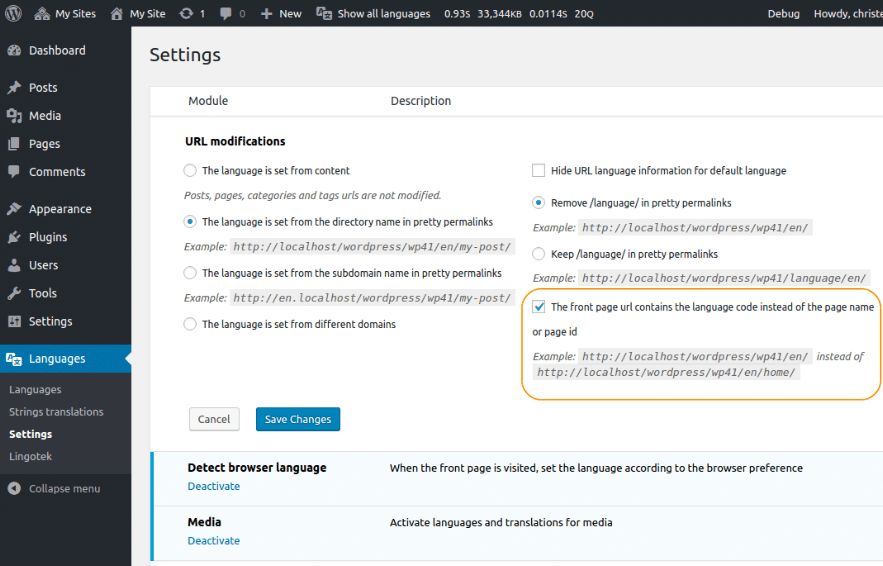Select Keep /language/ in pretty permalinks radio

click(538, 254)
